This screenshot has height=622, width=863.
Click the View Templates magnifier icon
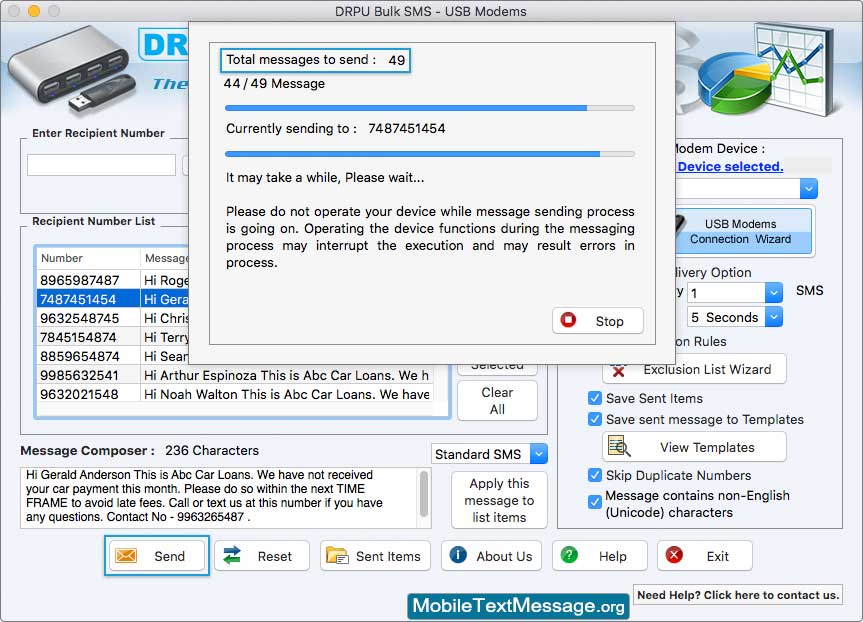619,446
